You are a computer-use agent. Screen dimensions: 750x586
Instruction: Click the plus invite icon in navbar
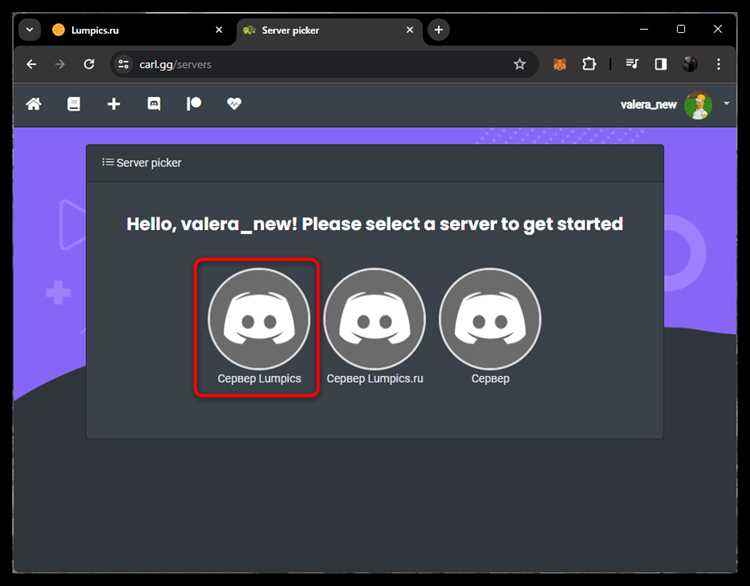coord(114,104)
